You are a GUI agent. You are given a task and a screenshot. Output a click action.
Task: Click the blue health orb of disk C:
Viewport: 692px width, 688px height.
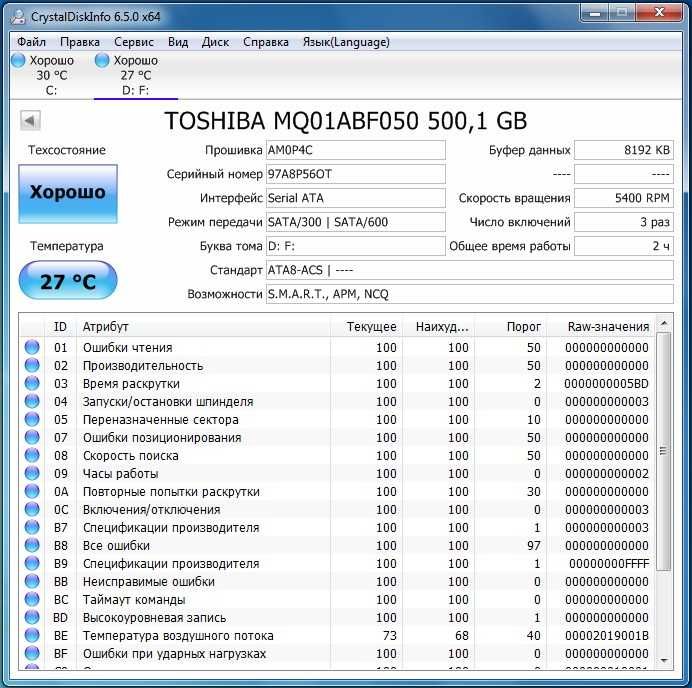click(x=18, y=60)
